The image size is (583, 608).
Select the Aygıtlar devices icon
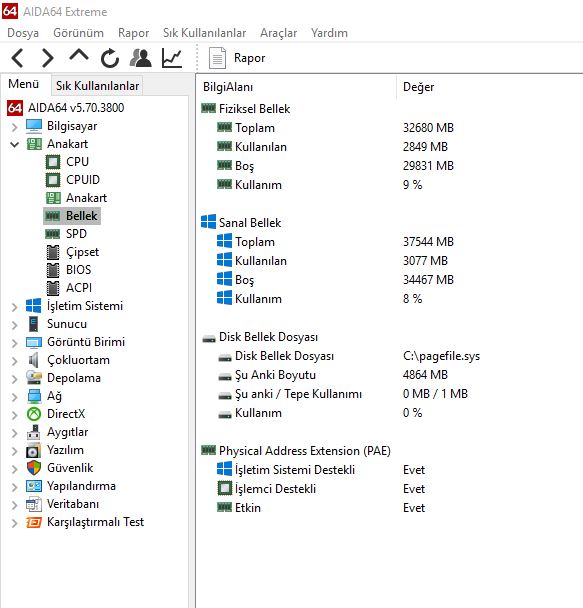click(x=34, y=432)
